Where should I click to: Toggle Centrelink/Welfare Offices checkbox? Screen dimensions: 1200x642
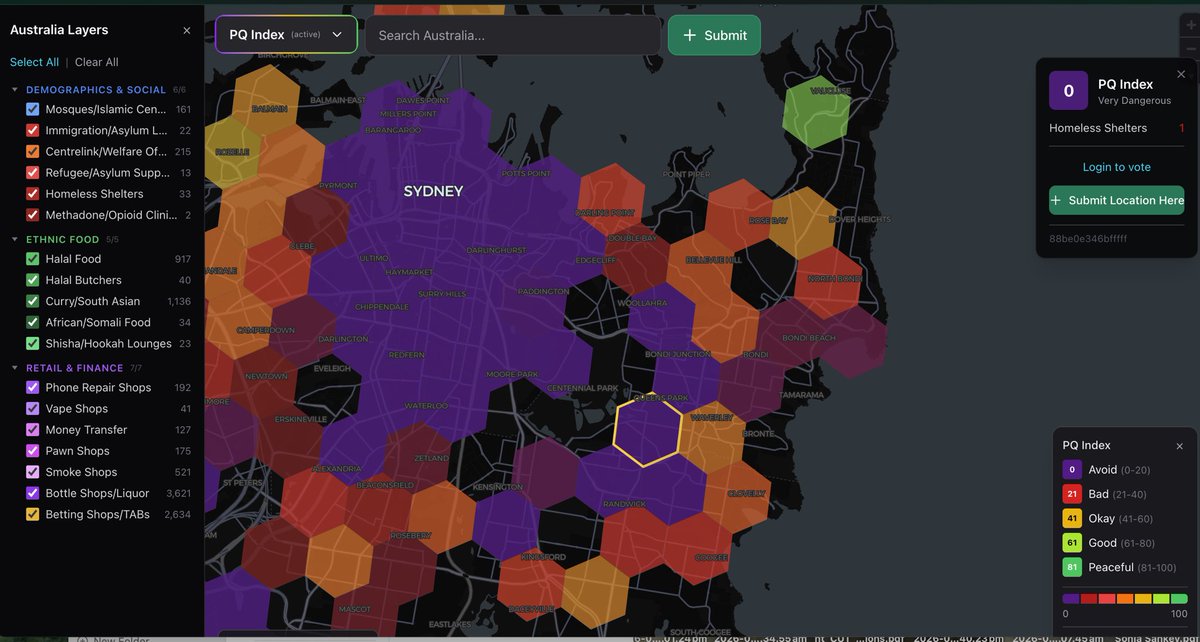[33, 152]
